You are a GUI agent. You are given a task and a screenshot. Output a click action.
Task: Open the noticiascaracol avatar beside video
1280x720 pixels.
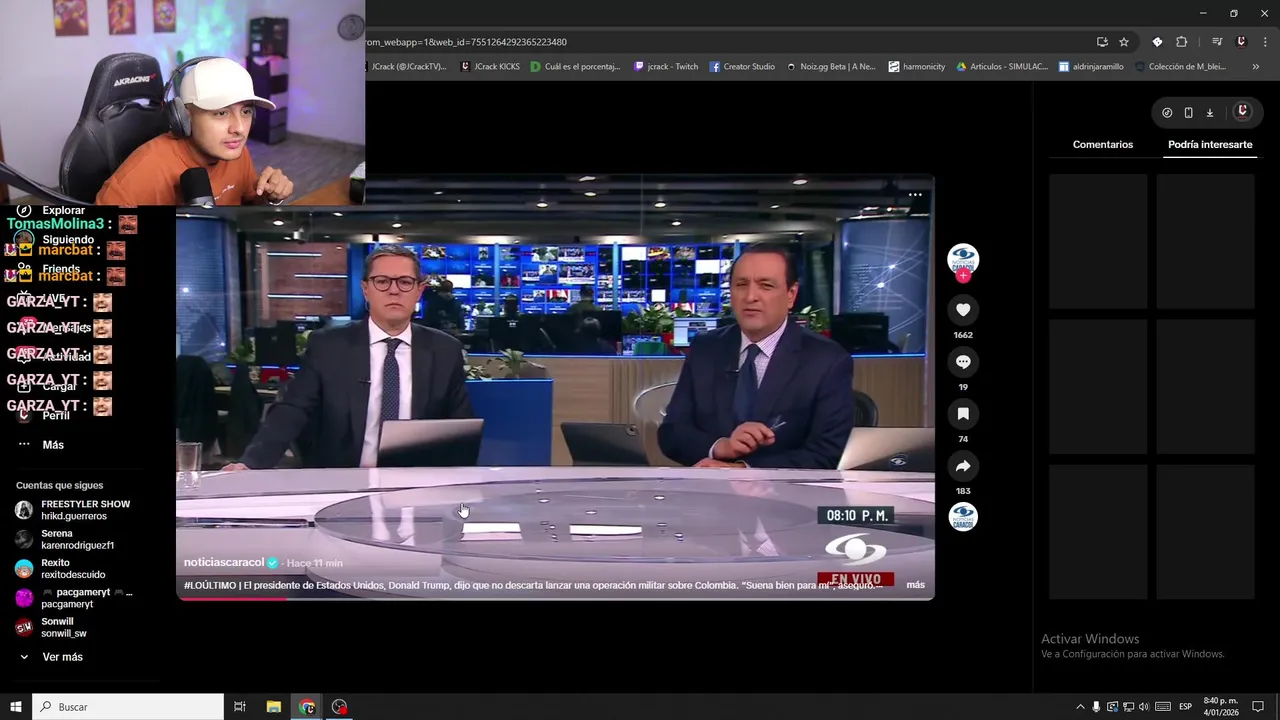point(963,259)
